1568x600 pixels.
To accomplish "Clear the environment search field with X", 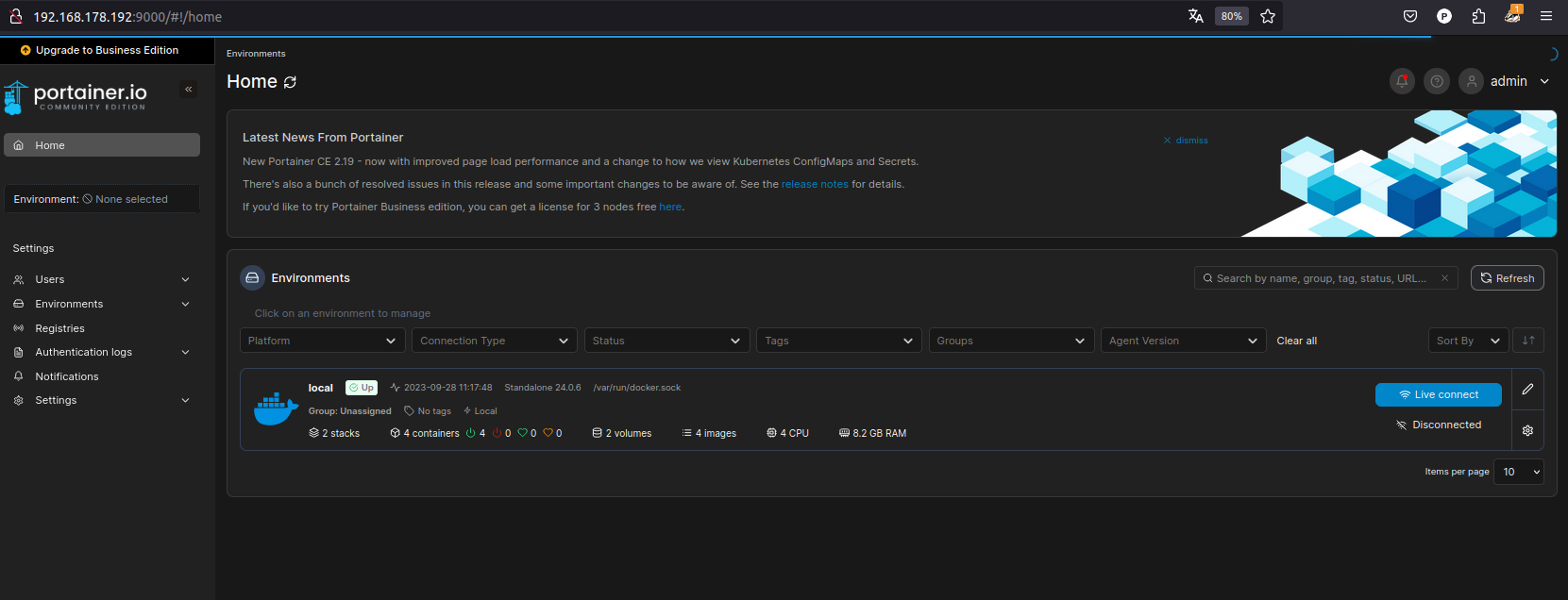I will pyautogui.click(x=1444, y=278).
